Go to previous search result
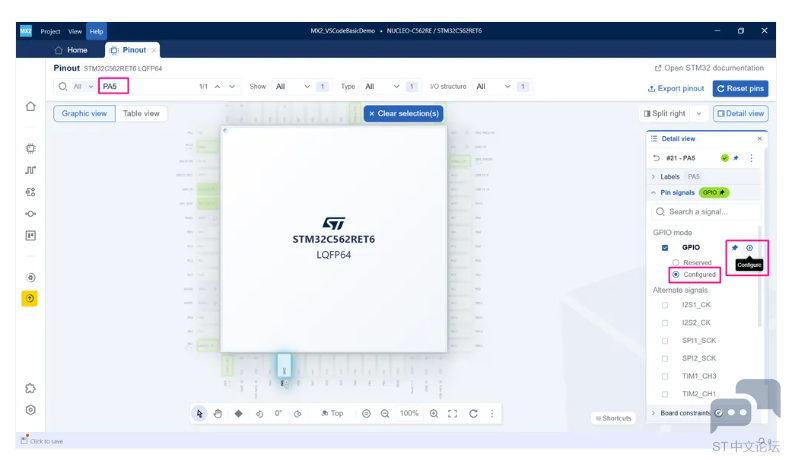The image size is (789, 462). (x=217, y=87)
